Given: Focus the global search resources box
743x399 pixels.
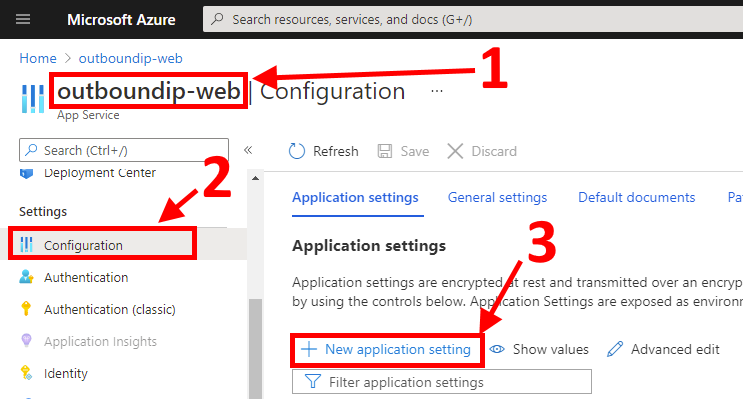Looking at the screenshot, I should click(473, 19).
